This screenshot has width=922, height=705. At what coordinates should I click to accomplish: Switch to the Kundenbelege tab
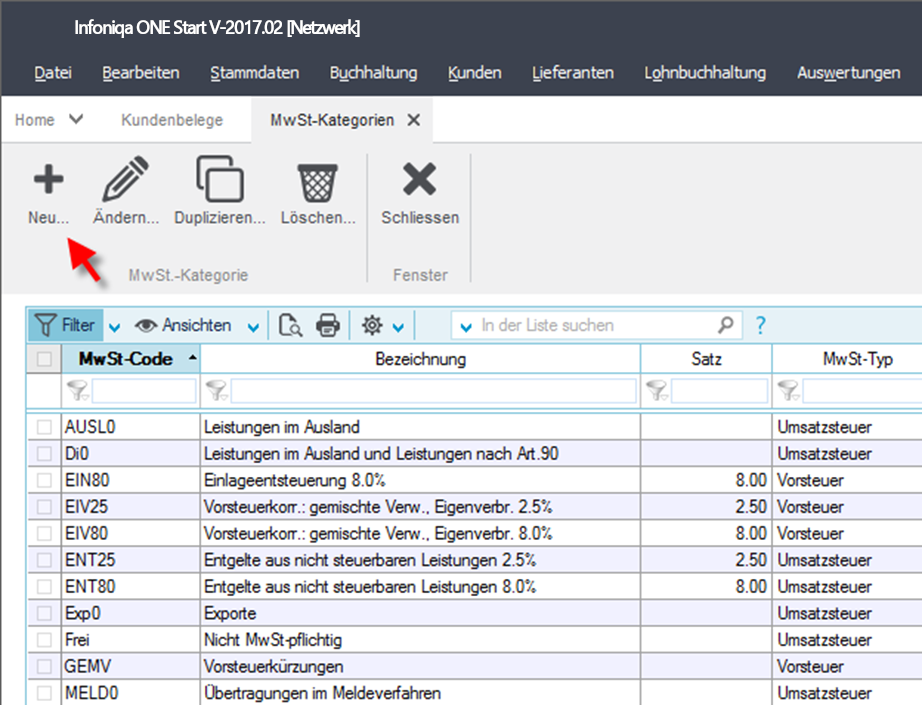(172, 120)
